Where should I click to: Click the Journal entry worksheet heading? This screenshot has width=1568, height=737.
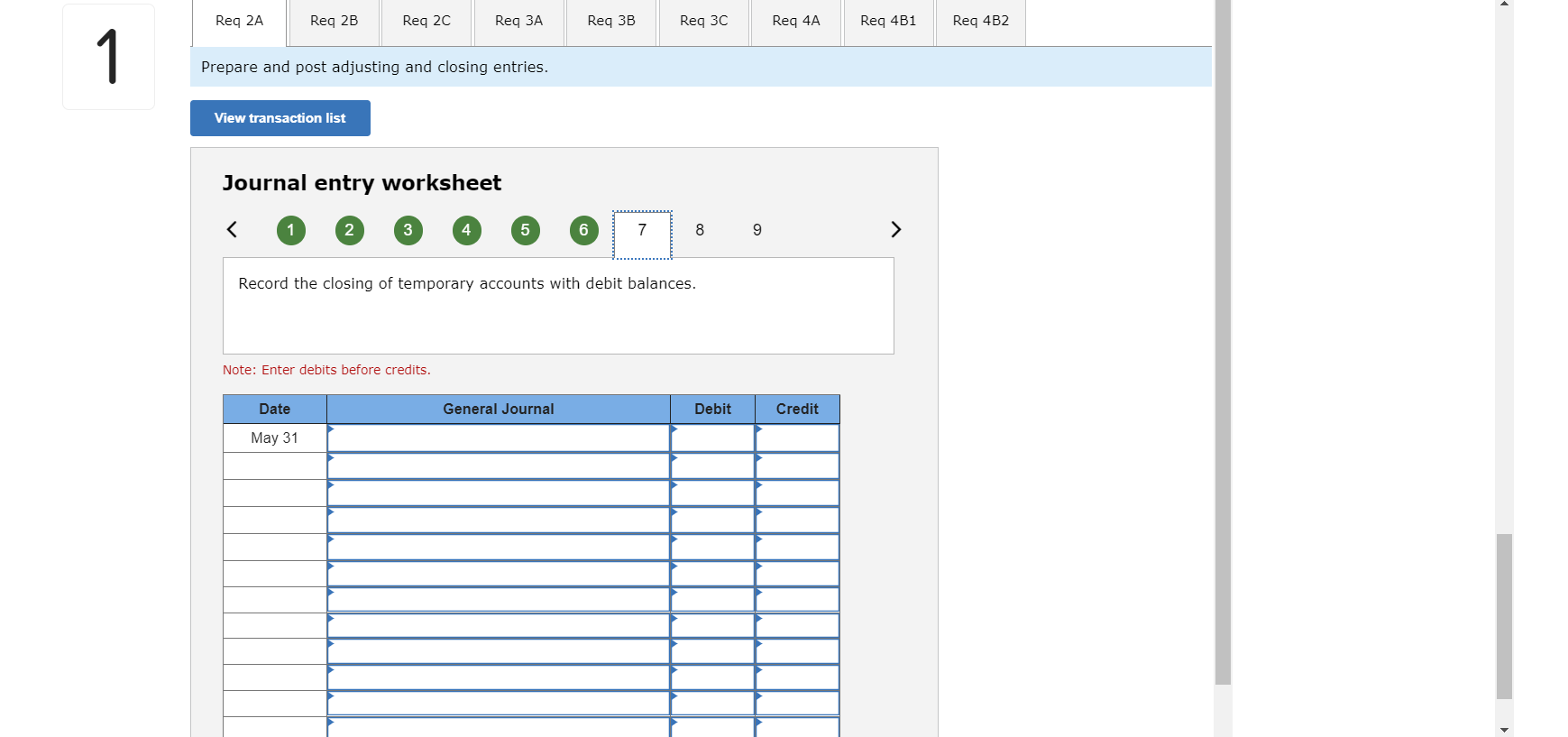(x=362, y=182)
